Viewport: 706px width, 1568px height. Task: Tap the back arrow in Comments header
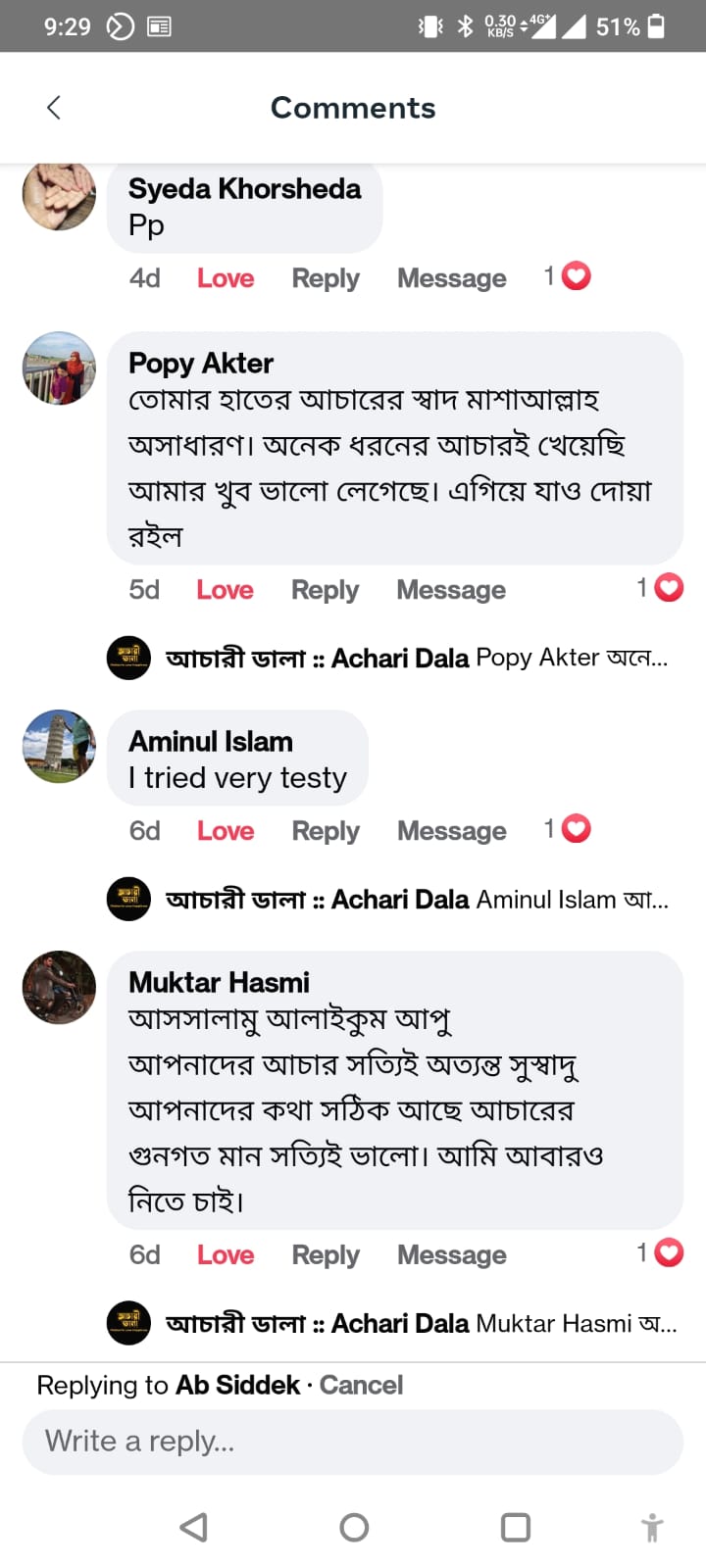click(x=54, y=108)
